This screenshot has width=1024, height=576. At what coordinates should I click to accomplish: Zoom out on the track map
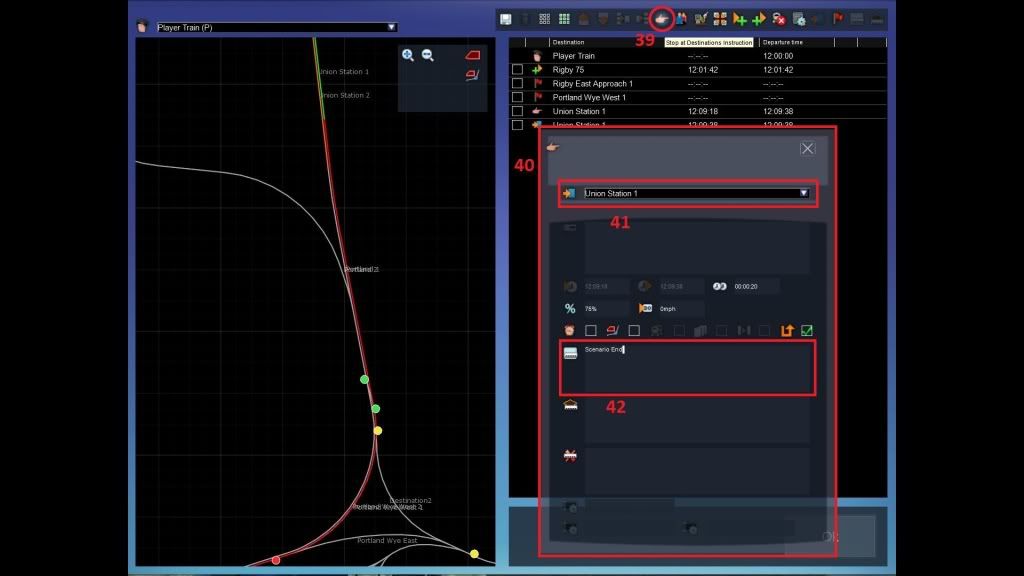tap(428, 56)
